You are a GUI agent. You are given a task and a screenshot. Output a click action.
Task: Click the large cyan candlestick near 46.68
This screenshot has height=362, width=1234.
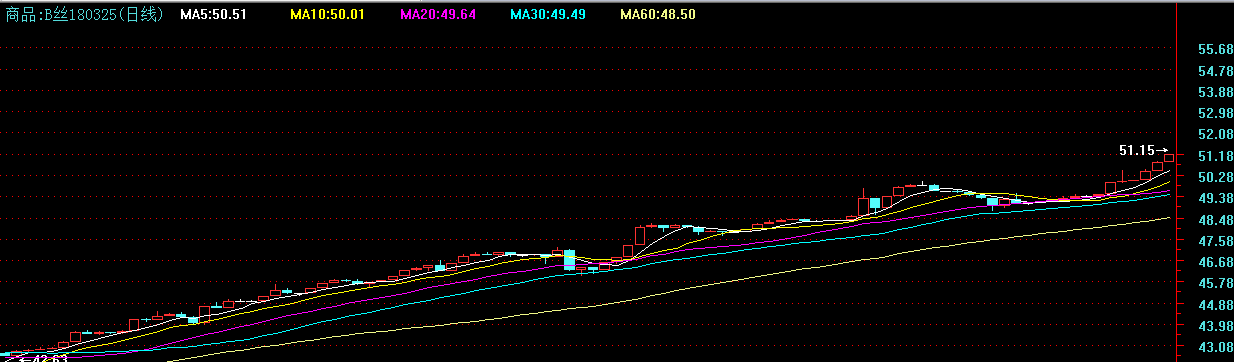click(x=570, y=260)
